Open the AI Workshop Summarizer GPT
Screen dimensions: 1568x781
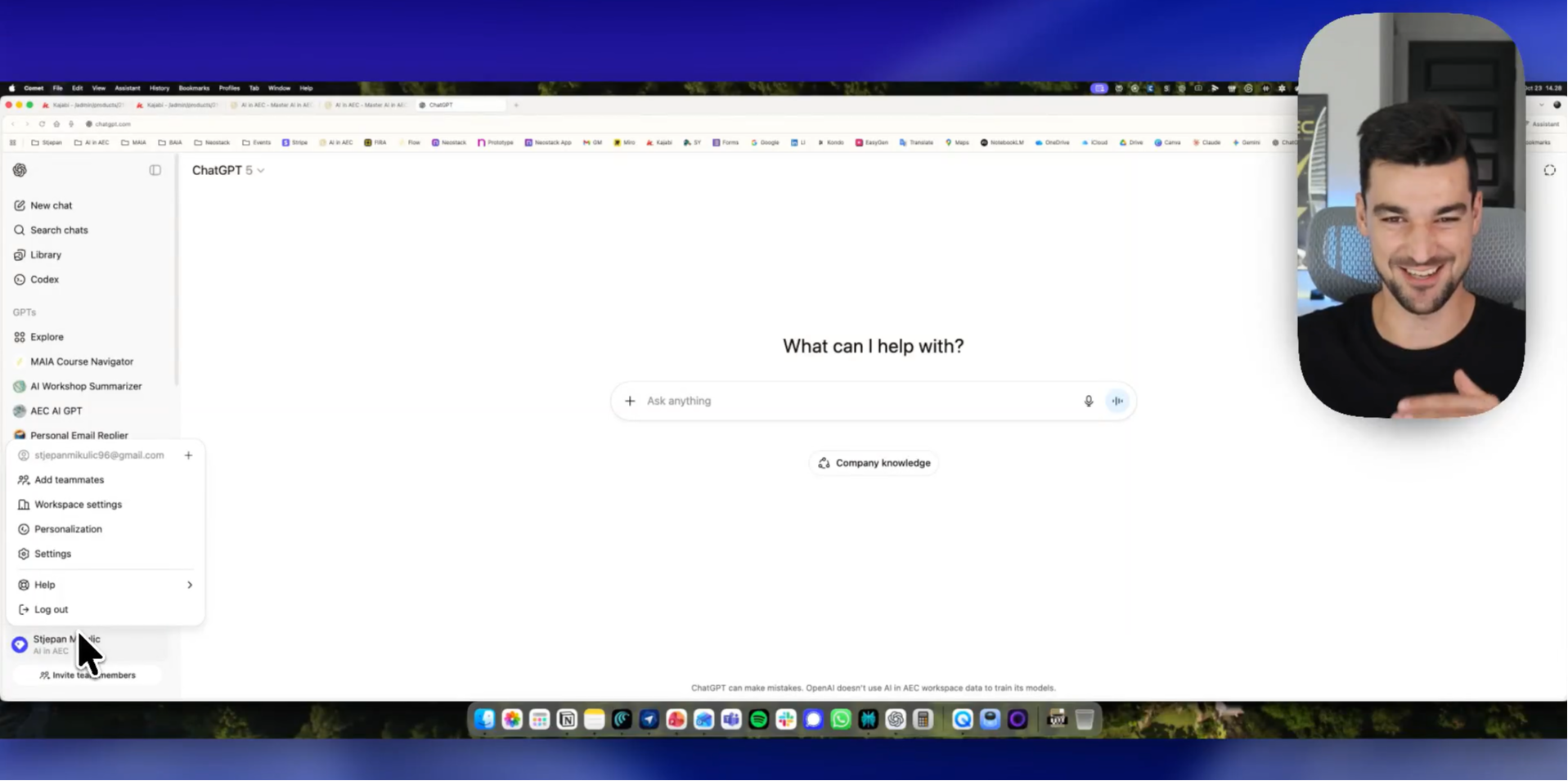(x=78, y=386)
